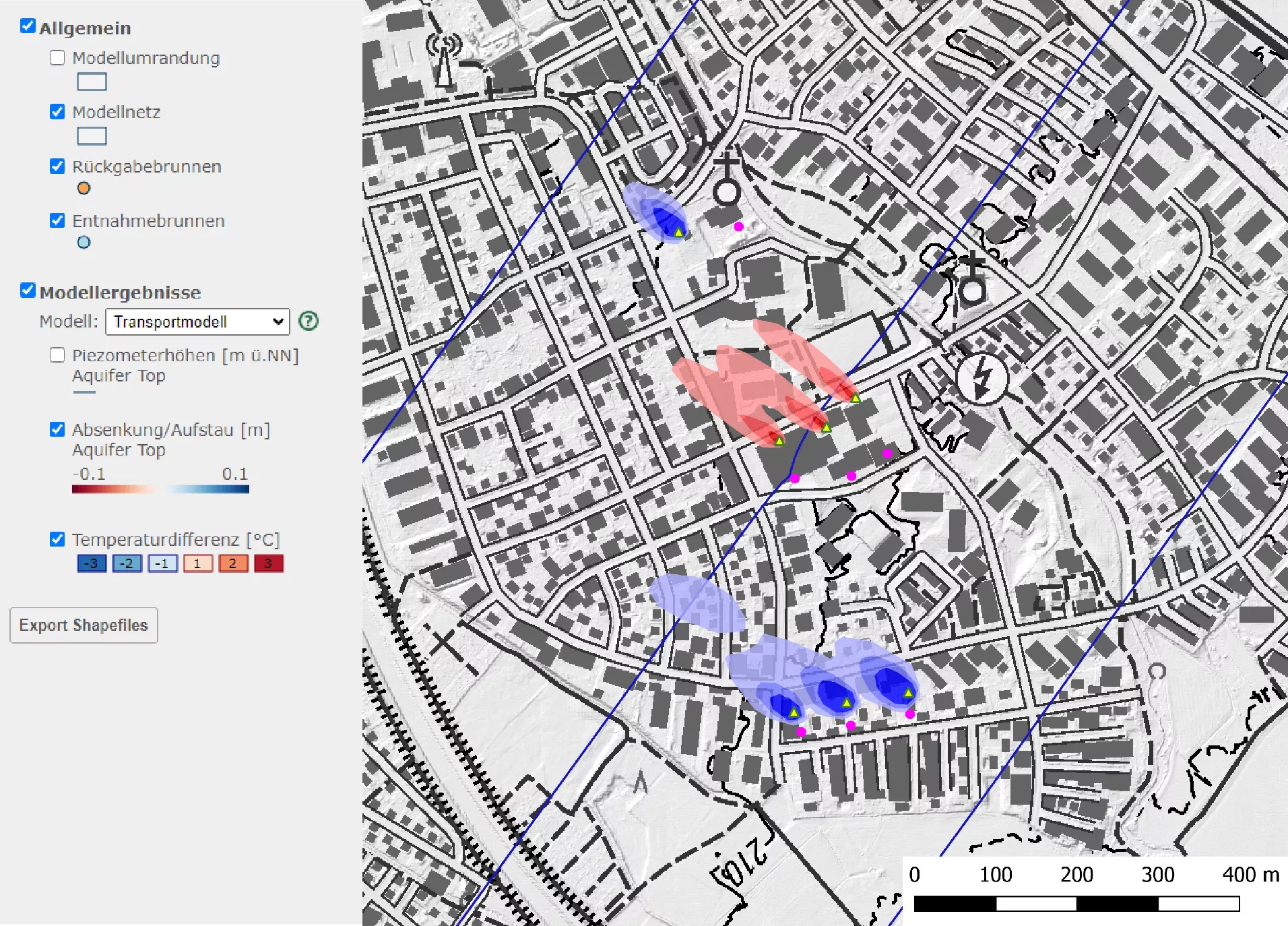This screenshot has width=1288, height=926.
Task: Enable Piezometerhöhen Aquifer Top layer
Action: [57, 355]
